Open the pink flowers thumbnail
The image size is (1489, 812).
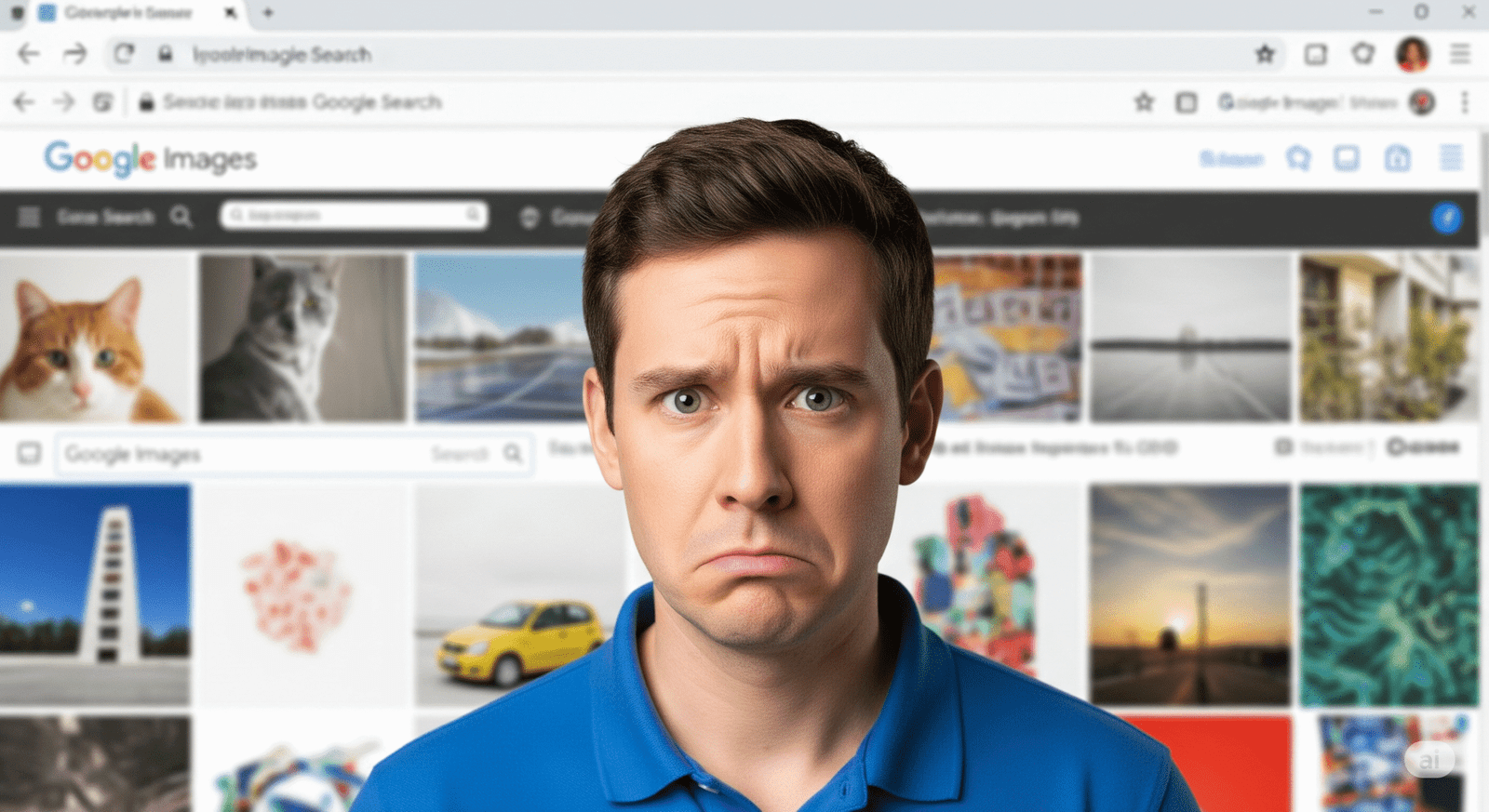coord(301,594)
